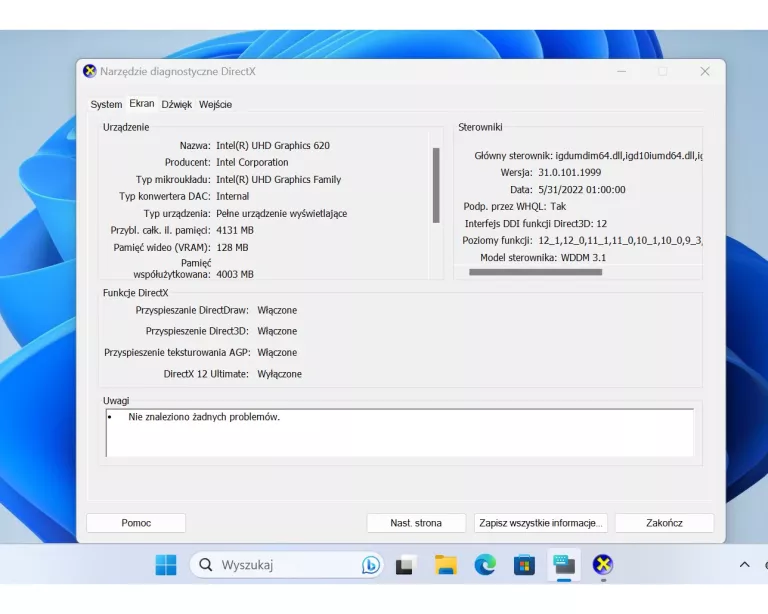Click the driver version 31.0.101.1999
This screenshot has height=614, width=768.
(570, 172)
